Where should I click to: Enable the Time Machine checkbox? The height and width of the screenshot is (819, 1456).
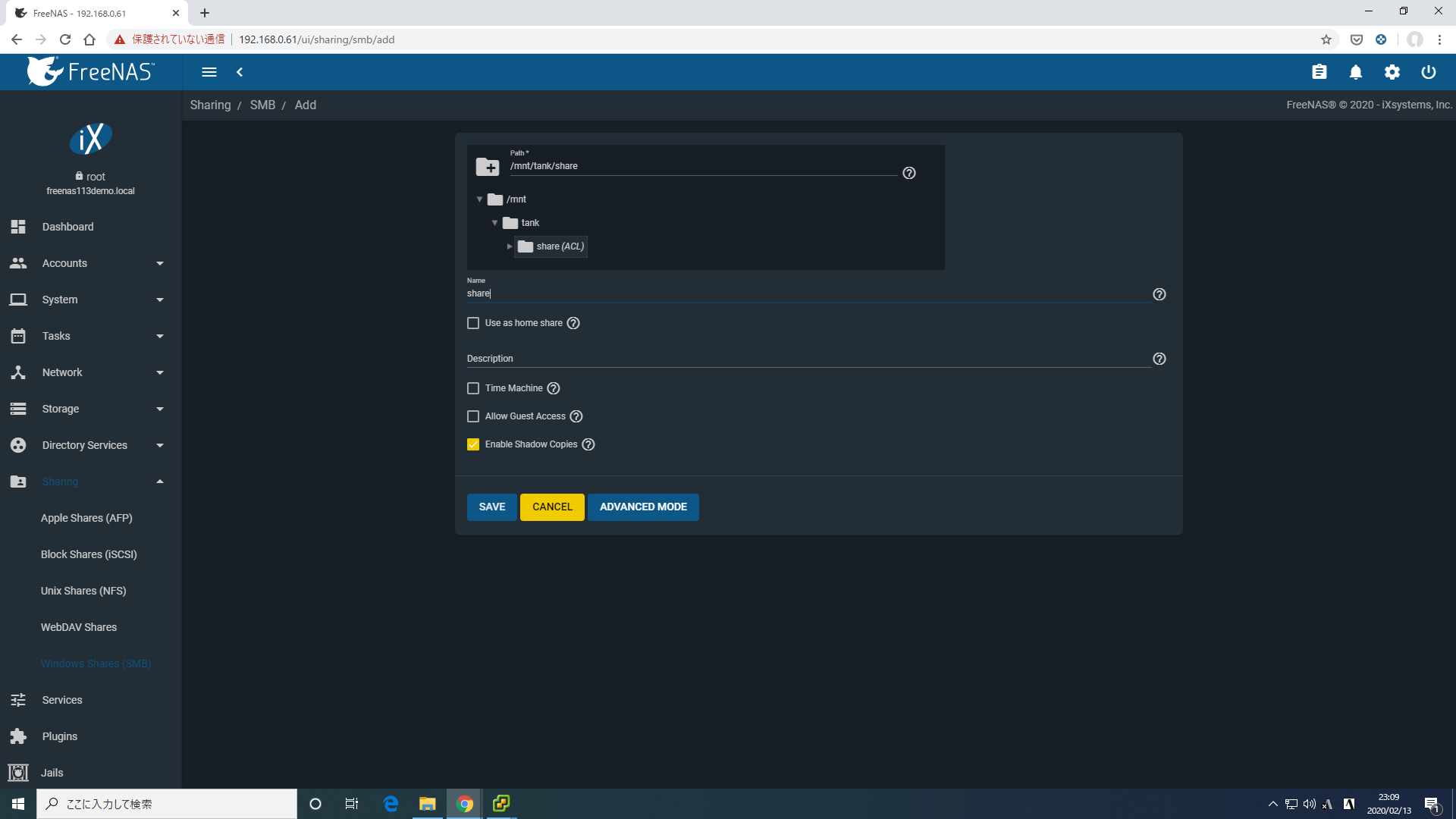(473, 387)
